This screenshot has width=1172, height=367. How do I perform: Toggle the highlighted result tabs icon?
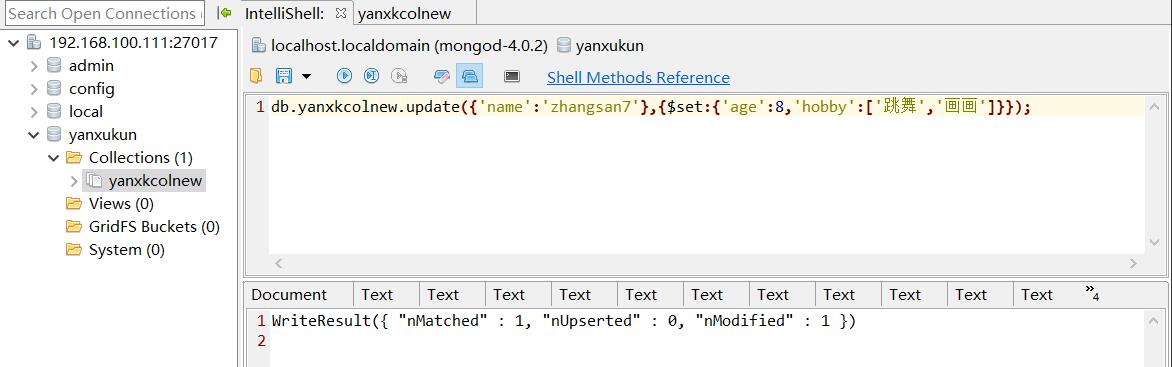469,75
